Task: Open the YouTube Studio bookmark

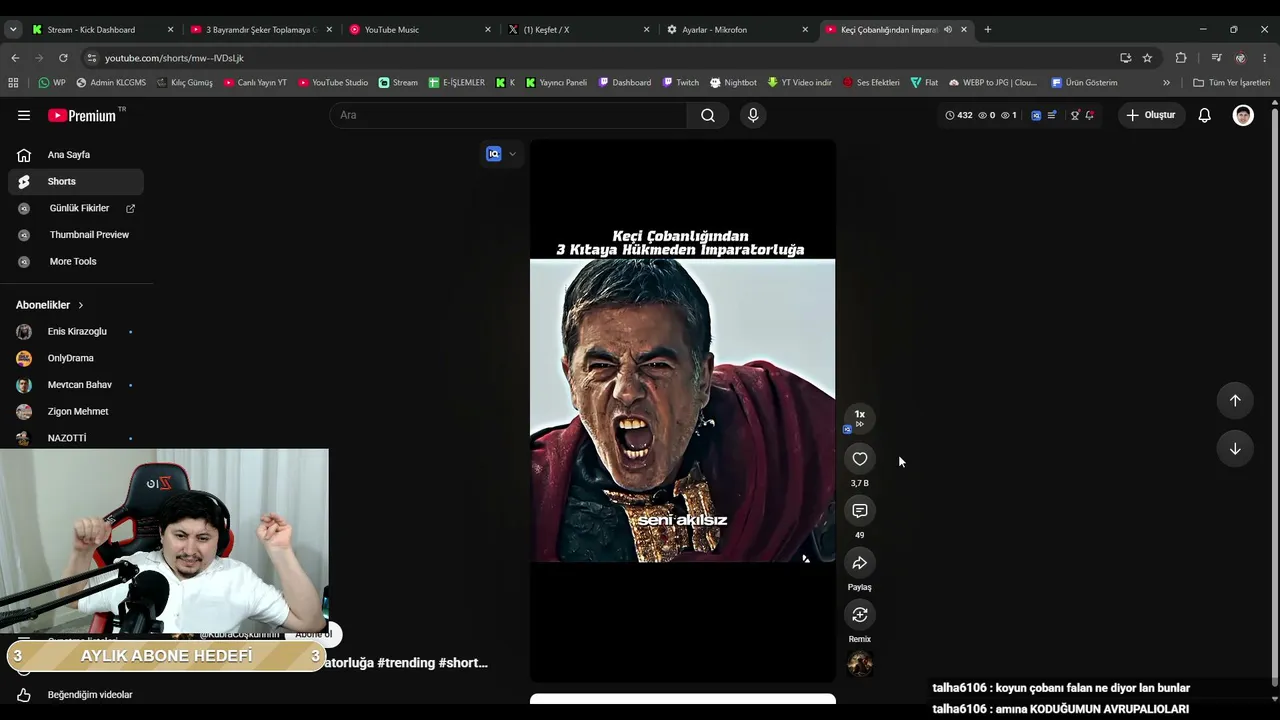Action: (333, 83)
